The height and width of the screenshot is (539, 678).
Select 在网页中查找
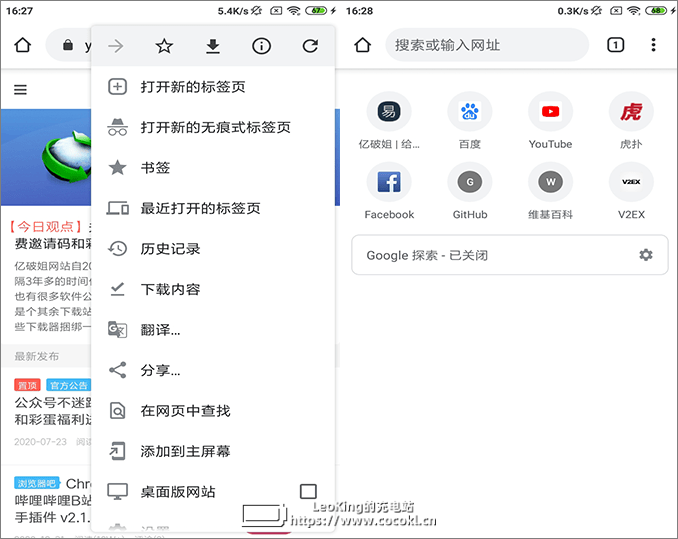[213, 411]
